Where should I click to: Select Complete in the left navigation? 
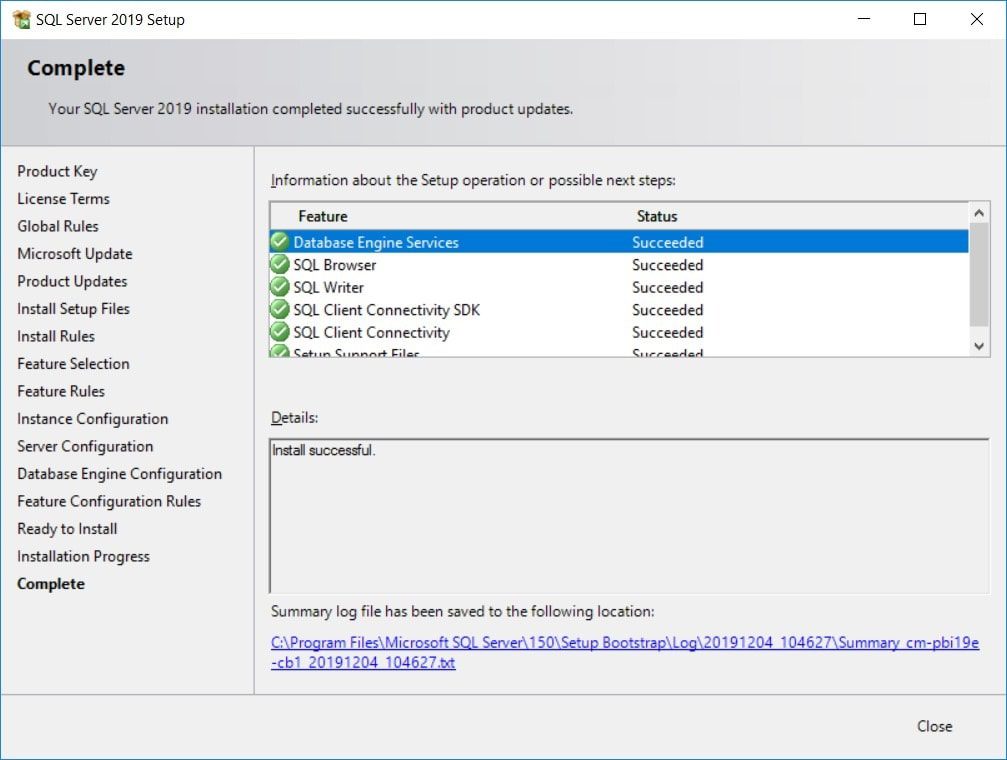tap(50, 583)
